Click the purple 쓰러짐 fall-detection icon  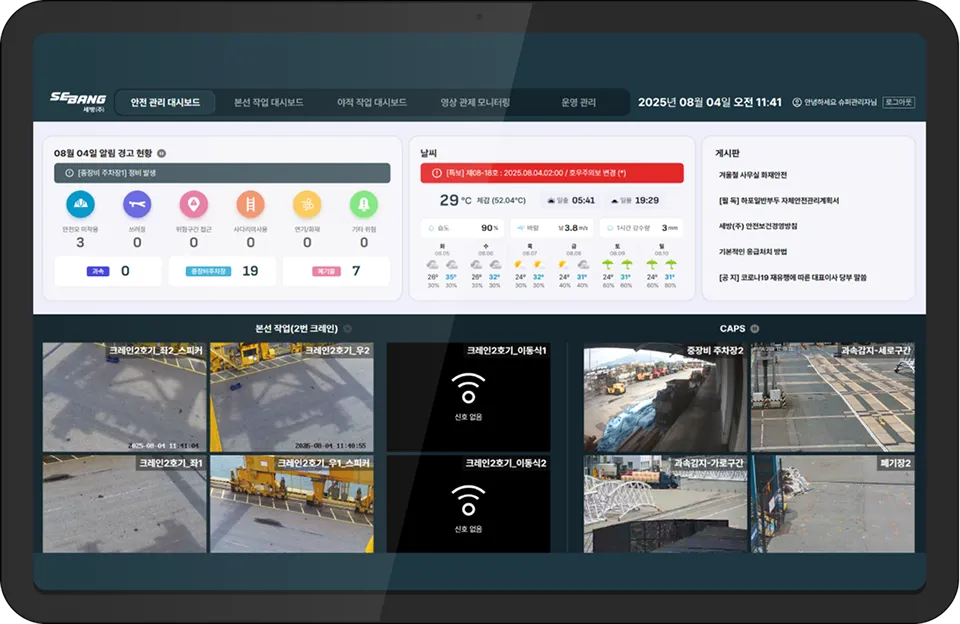[137, 205]
